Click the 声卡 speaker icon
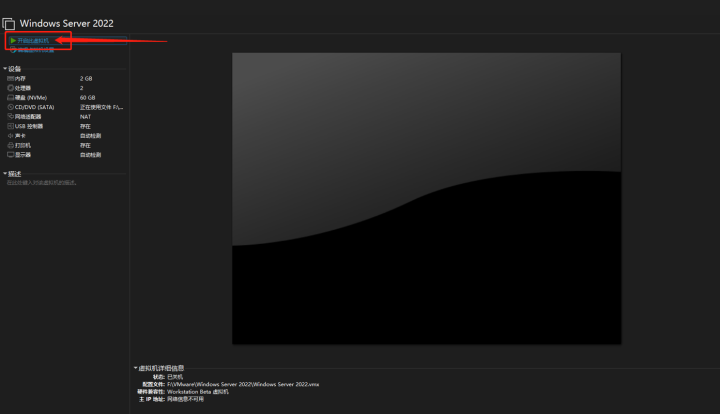This screenshot has width=720, height=414. tap(11, 135)
